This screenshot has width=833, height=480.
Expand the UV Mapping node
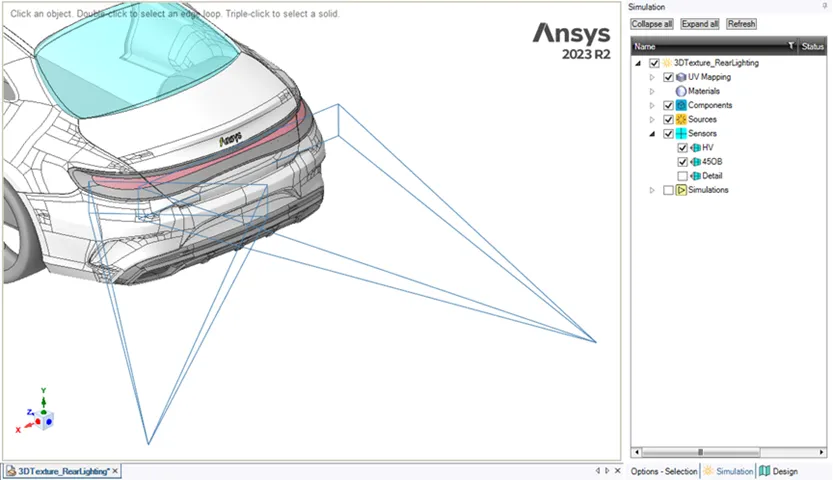click(x=652, y=77)
